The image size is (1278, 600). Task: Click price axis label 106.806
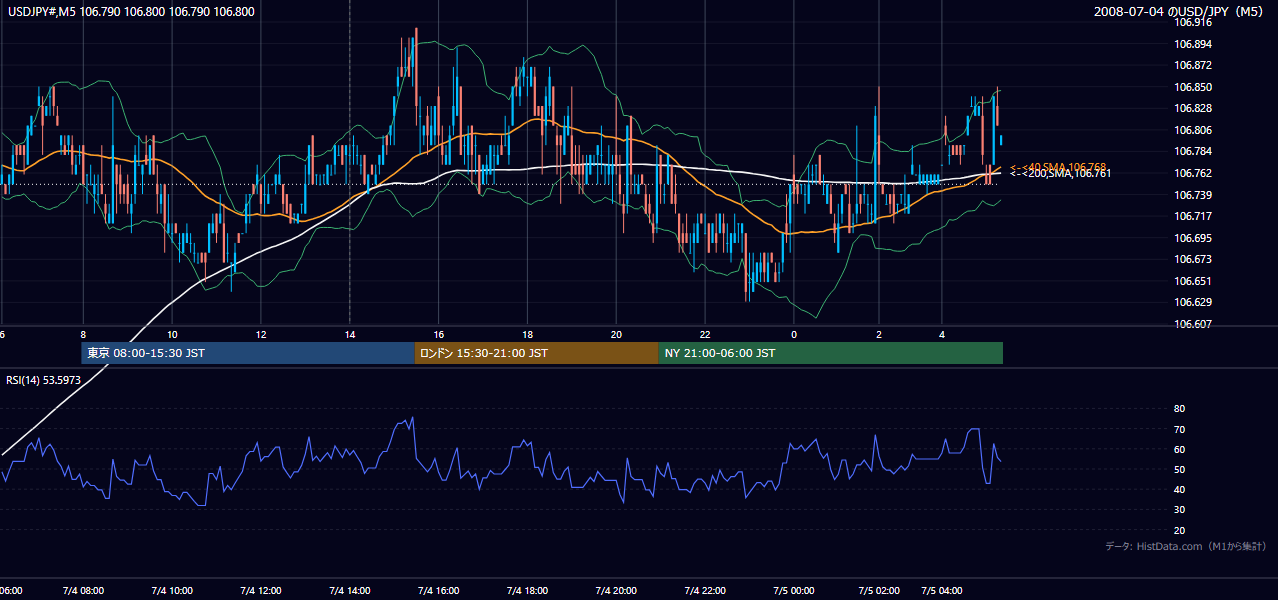click(1194, 130)
